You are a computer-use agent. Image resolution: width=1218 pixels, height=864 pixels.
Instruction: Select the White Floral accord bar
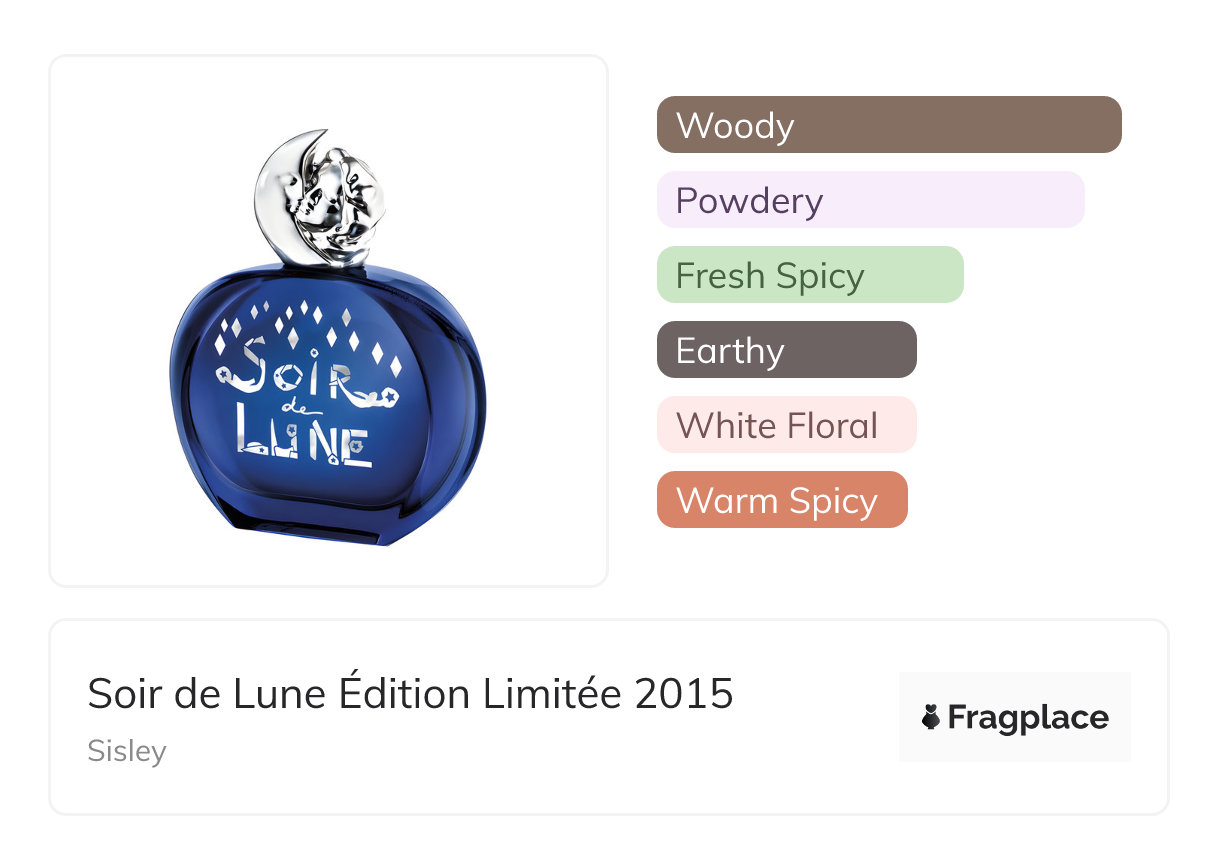(x=786, y=425)
